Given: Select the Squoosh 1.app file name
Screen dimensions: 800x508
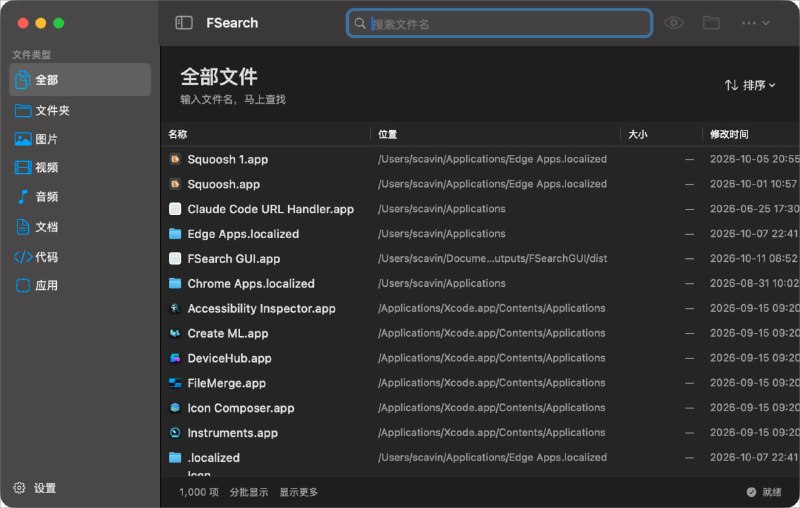Looking at the screenshot, I should point(228,159).
